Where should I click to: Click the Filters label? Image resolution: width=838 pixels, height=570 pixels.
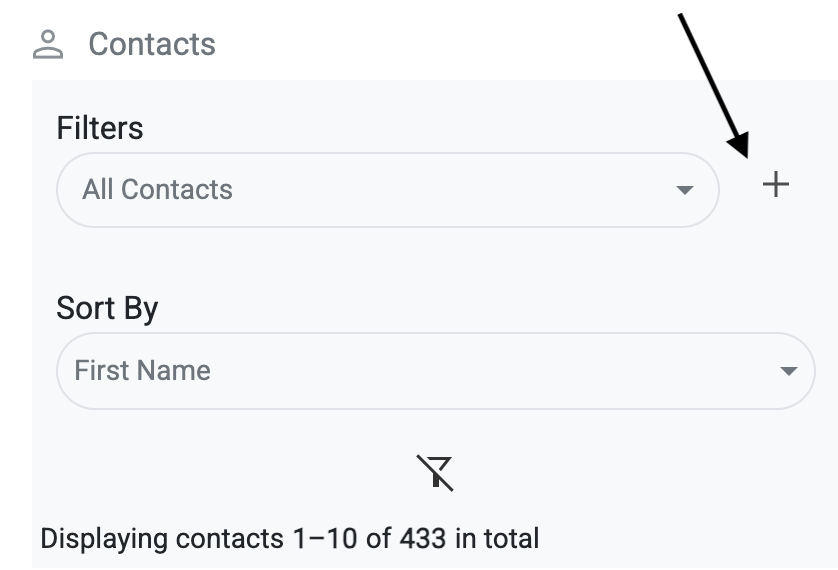point(100,128)
